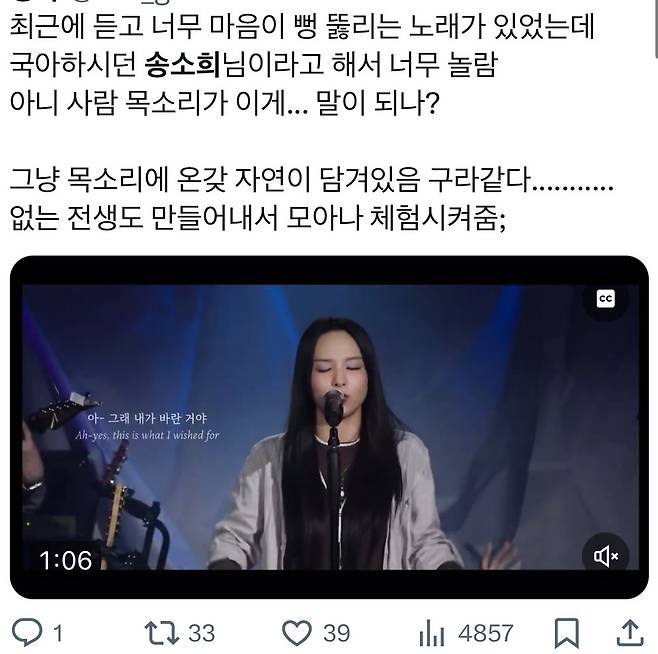The width and height of the screenshot is (658, 654).
Task: Retweet using the repost arrows icon
Action: click(162, 633)
